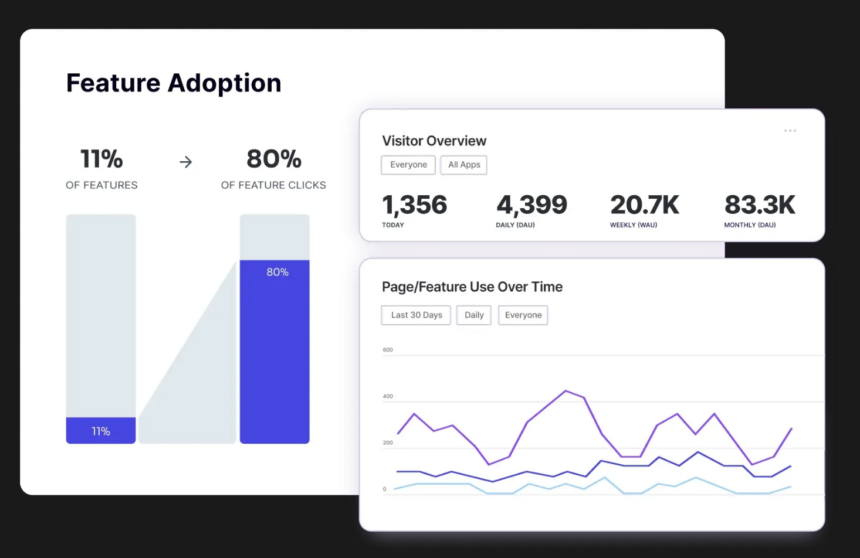Click the blue 80% bar segment
The image size is (860, 558).
[x=275, y=350]
